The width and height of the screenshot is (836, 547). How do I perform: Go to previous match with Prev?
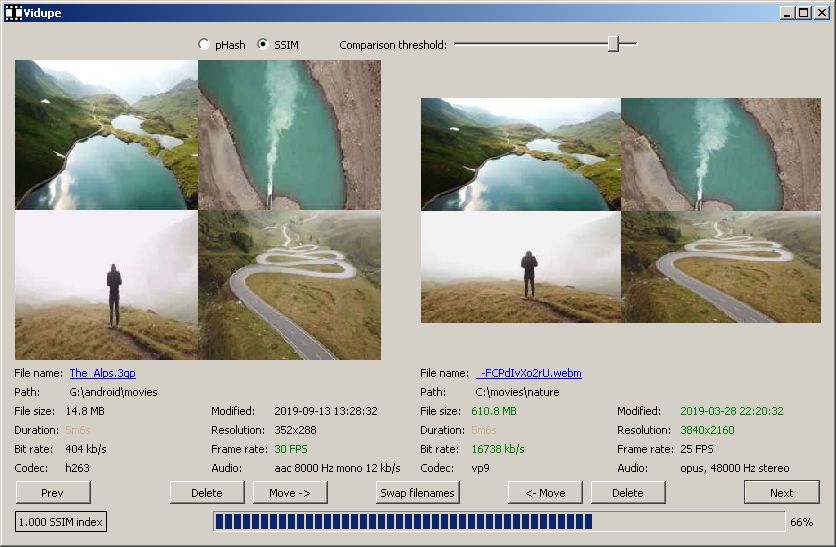(53, 492)
